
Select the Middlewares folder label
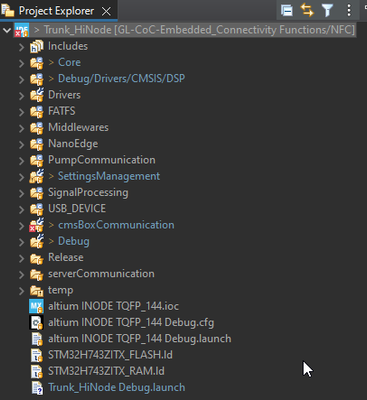click(78, 127)
